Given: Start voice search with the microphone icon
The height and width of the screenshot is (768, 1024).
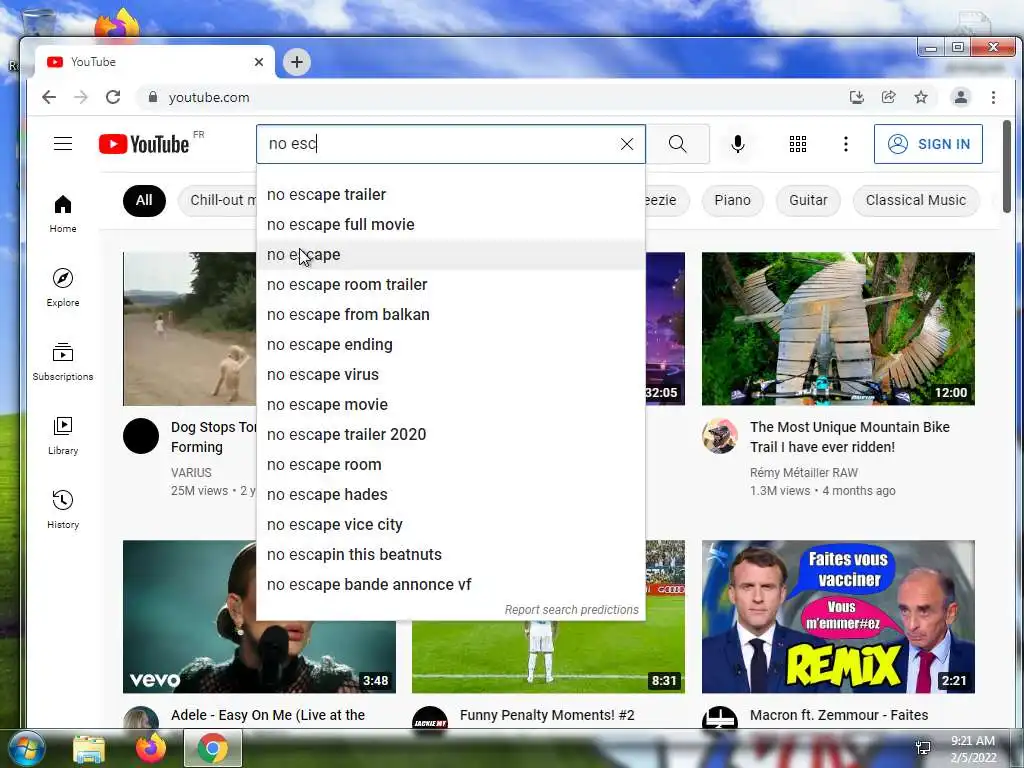Looking at the screenshot, I should [738, 144].
